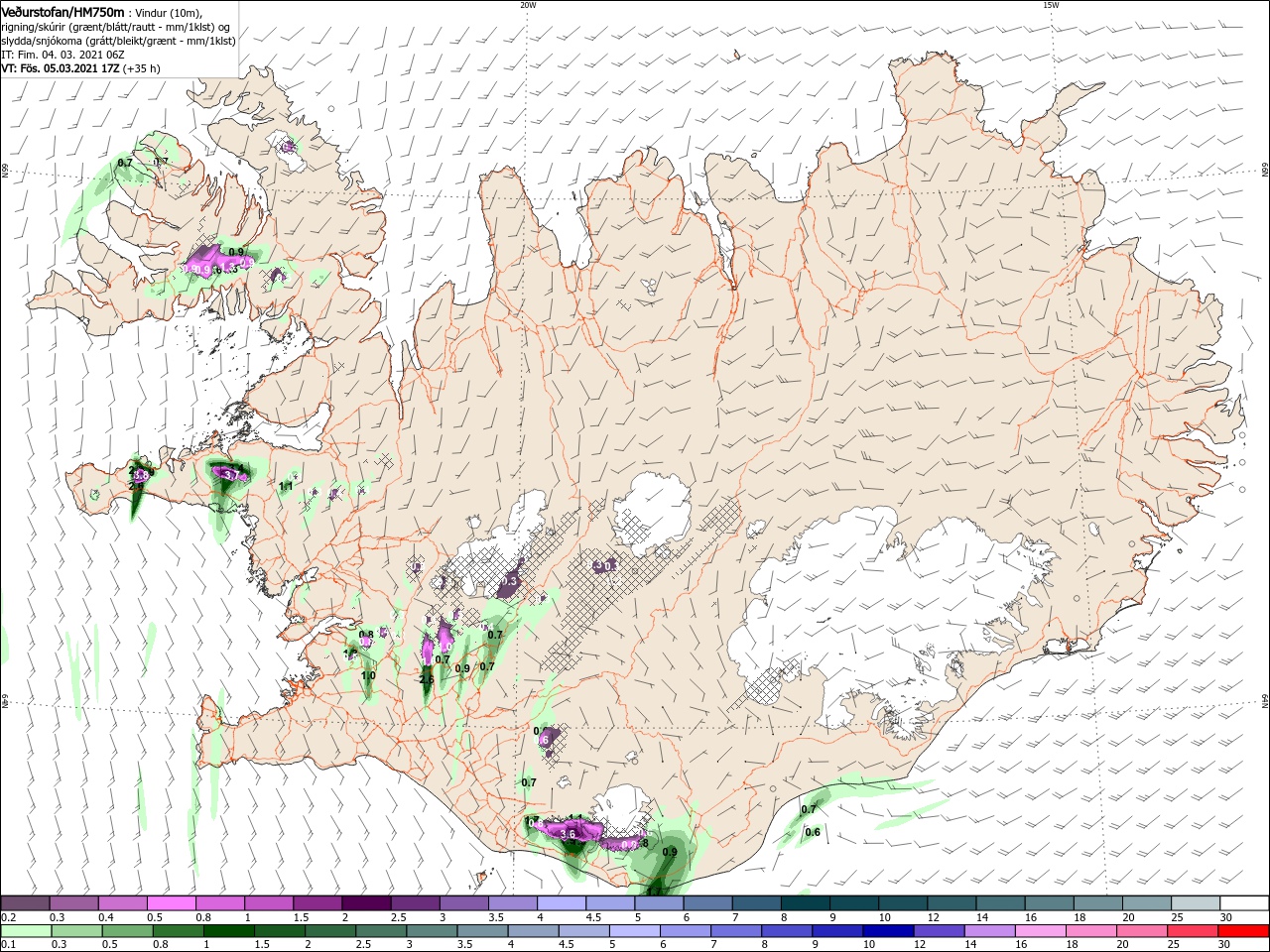Click the 'Vindur (10m)' label in the header
This screenshot has height=952, width=1270.
tap(168, 13)
